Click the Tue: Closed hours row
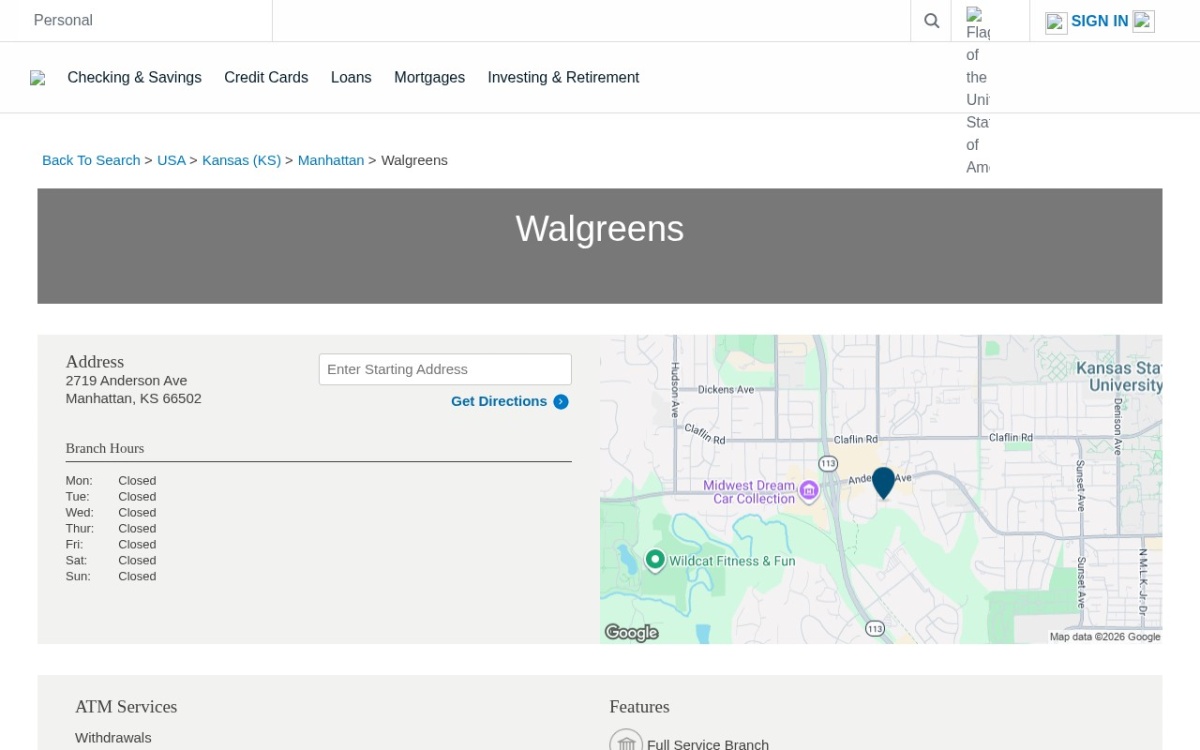 [111, 496]
